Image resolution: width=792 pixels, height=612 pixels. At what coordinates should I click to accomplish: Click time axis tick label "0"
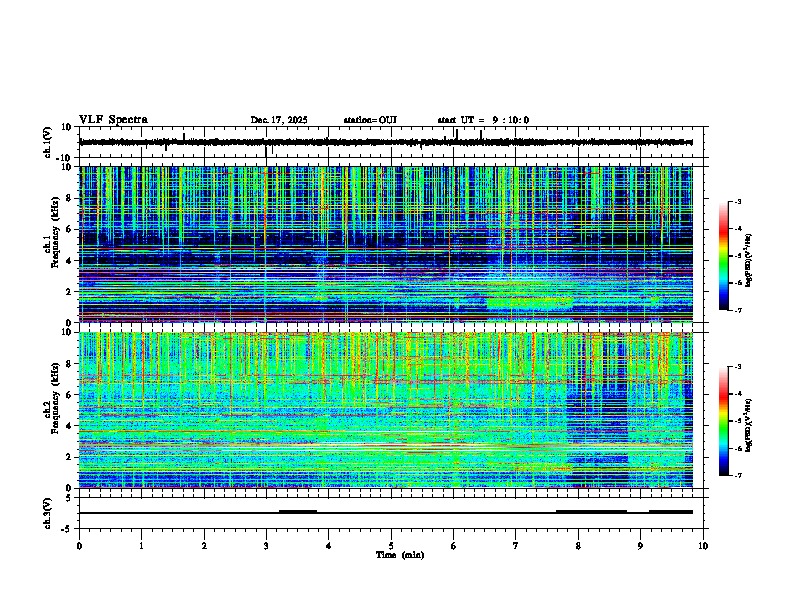79,546
